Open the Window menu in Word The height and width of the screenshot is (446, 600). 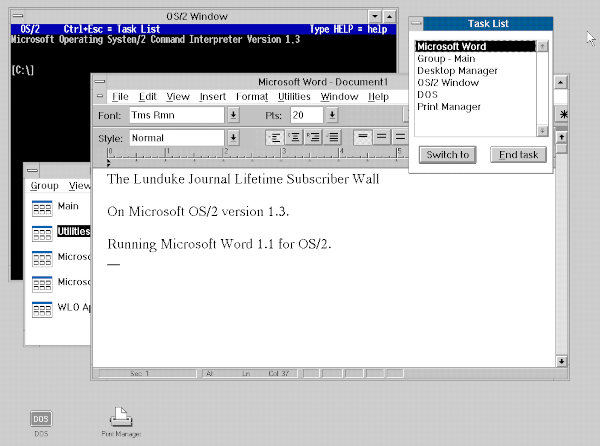tap(339, 96)
